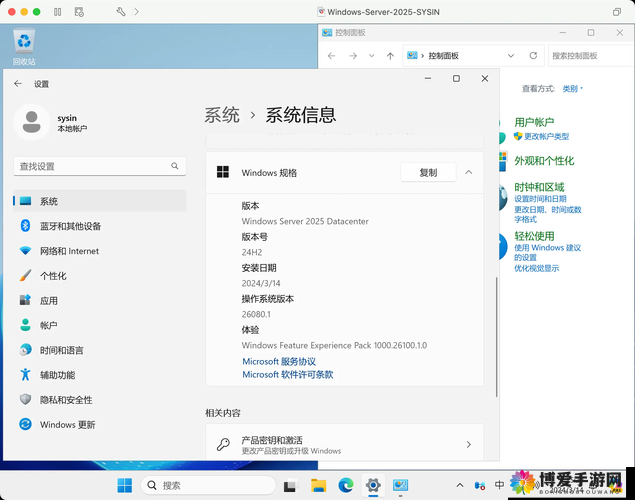635x500 pixels.
Task: Launch File Explorer from taskbar
Action: click(318, 485)
